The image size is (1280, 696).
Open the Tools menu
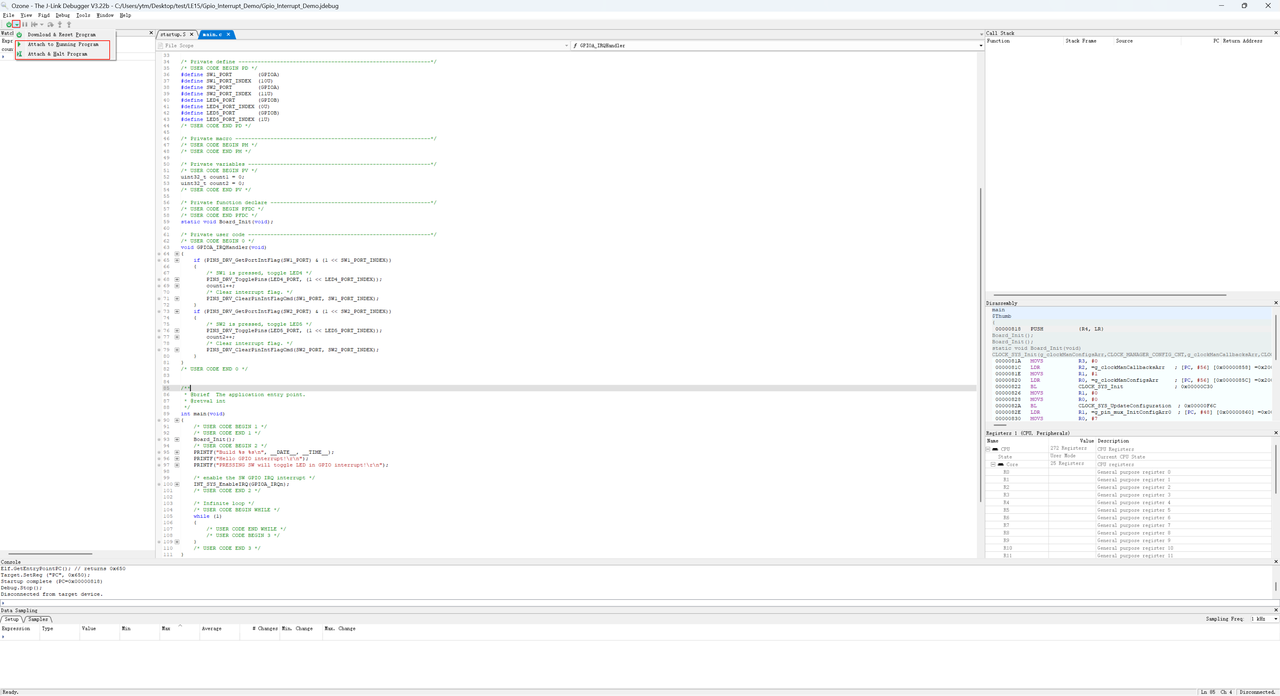(x=83, y=15)
